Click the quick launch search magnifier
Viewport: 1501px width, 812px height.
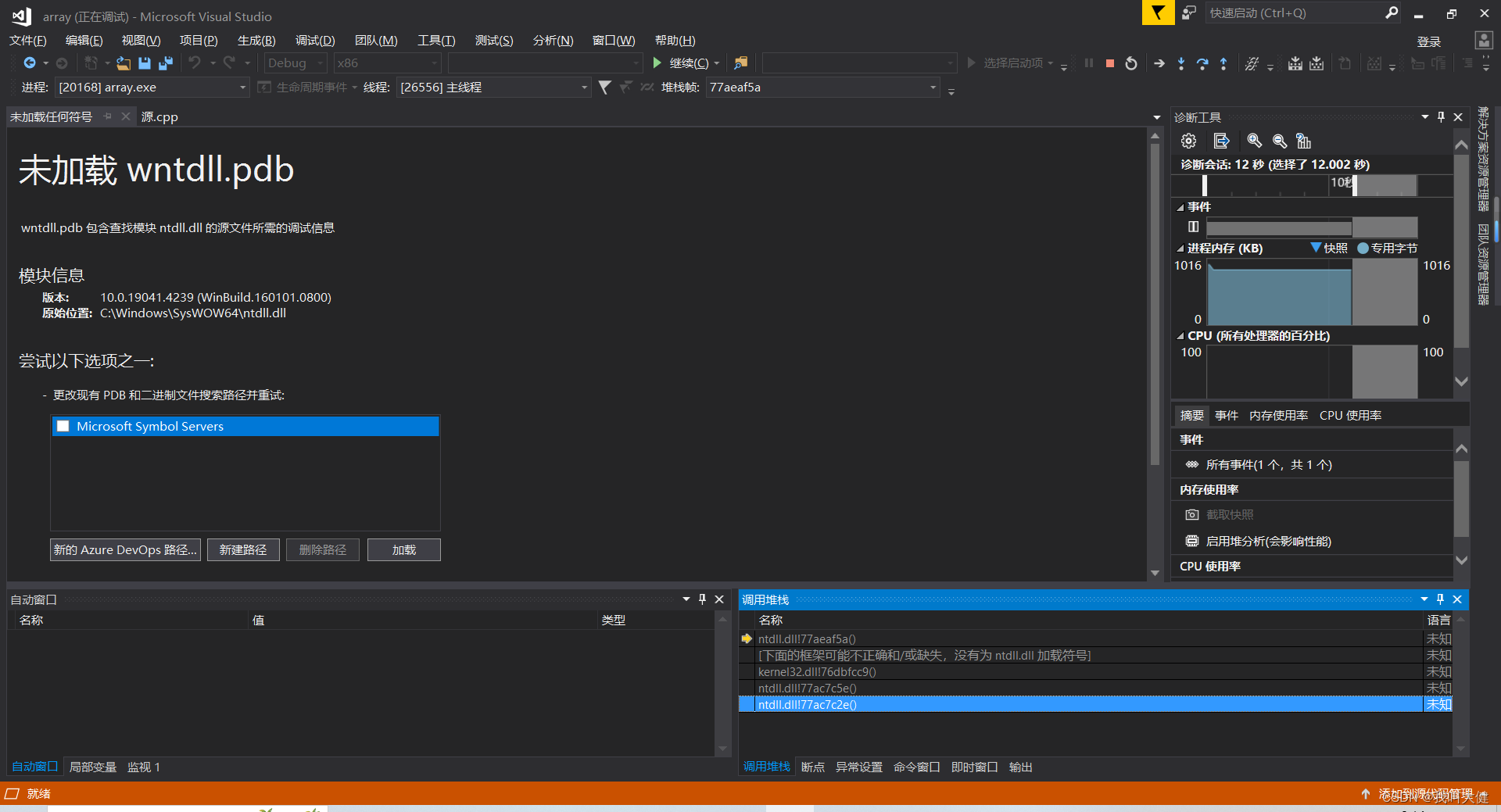pos(1392,13)
